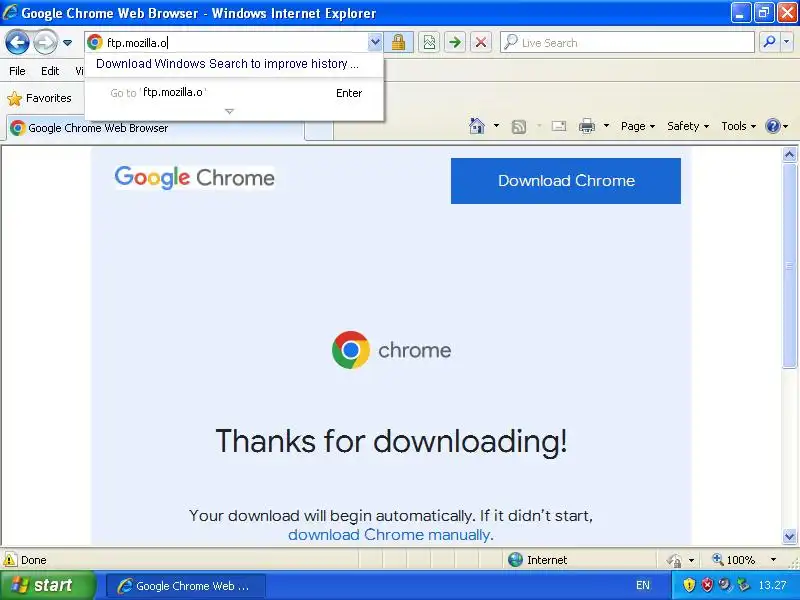Expand the zoom level dropdown arrow
The image size is (800, 600).
coord(773,560)
